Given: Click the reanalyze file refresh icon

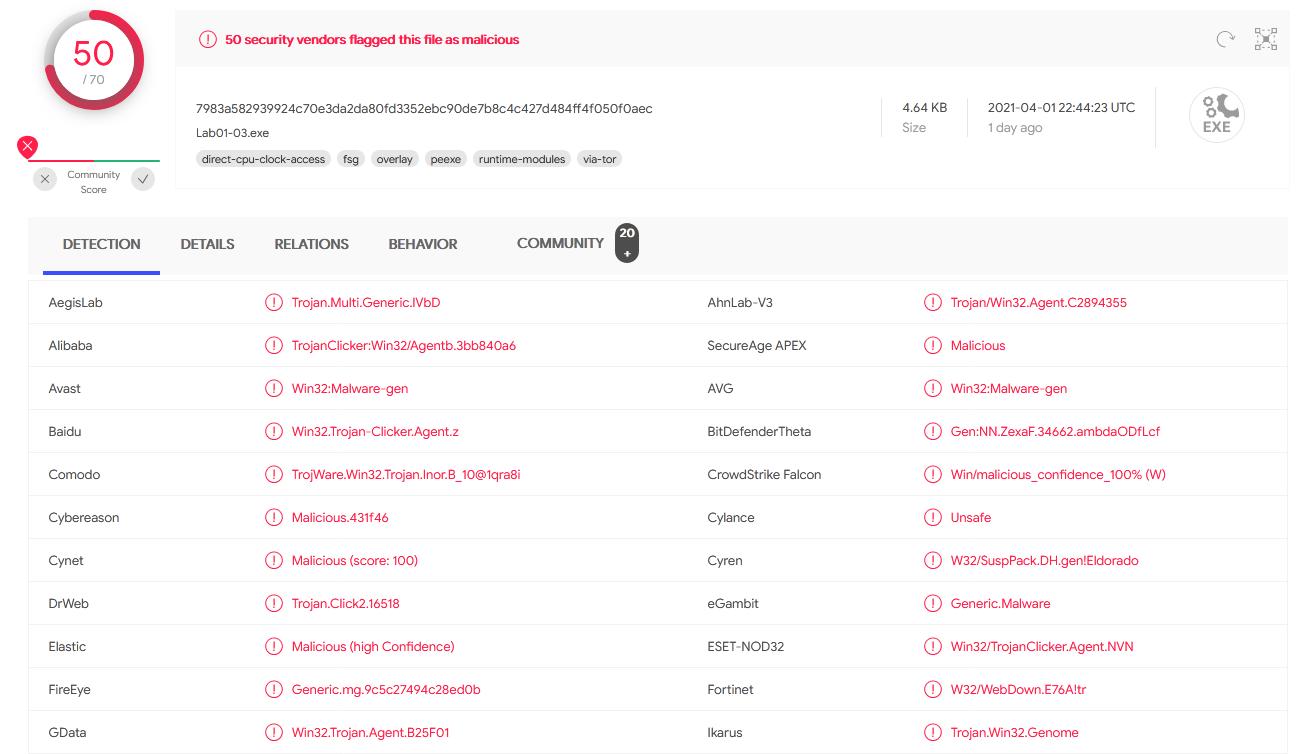Looking at the screenshot, I should [1225, 40].
